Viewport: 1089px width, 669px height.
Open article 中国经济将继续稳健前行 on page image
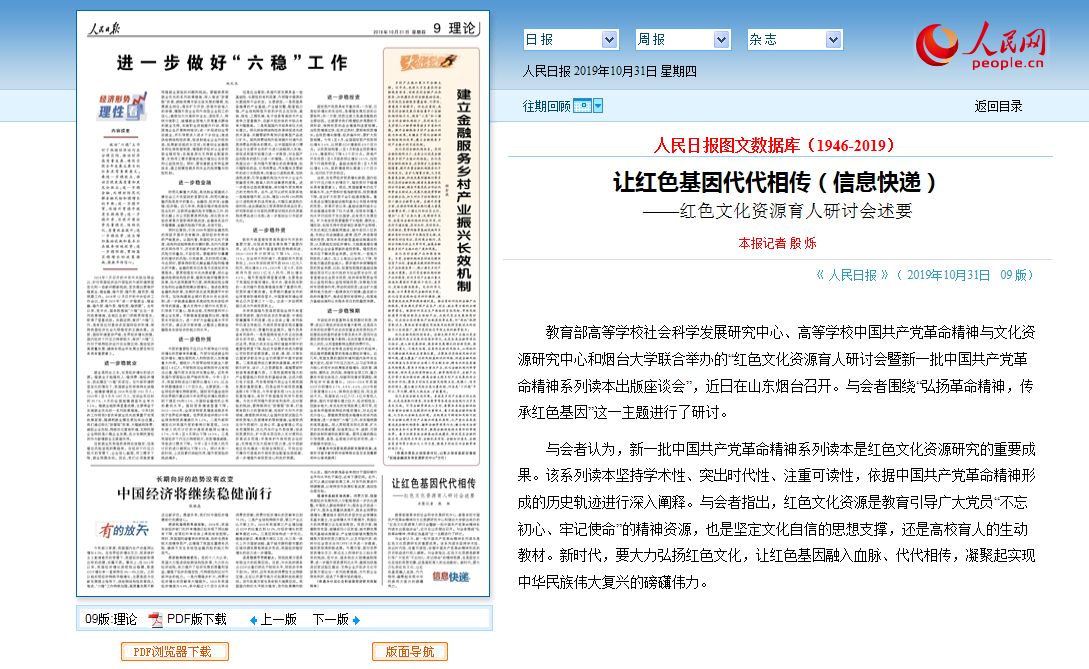(x=194, y=492)
